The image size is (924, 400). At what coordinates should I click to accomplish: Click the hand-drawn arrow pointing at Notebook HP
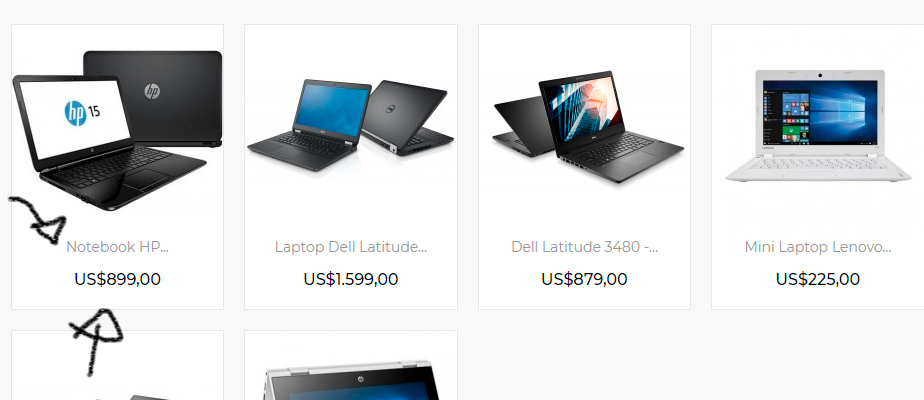37,221
